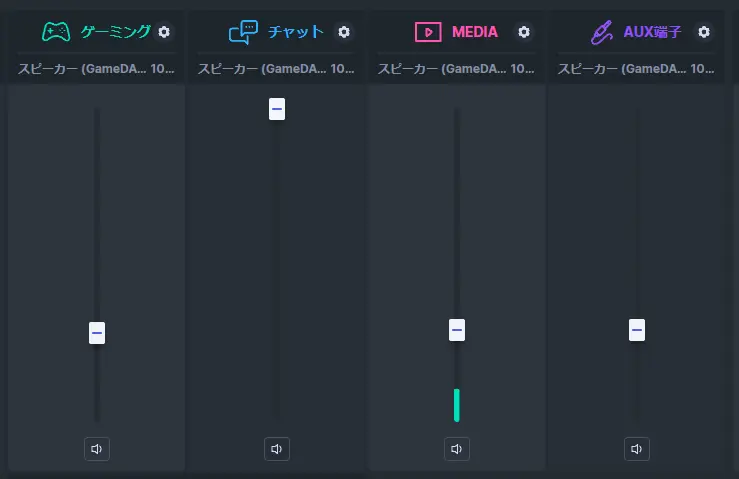Mute the チャット channel
The width and height of the screenshot is (739, 479).
277,449
